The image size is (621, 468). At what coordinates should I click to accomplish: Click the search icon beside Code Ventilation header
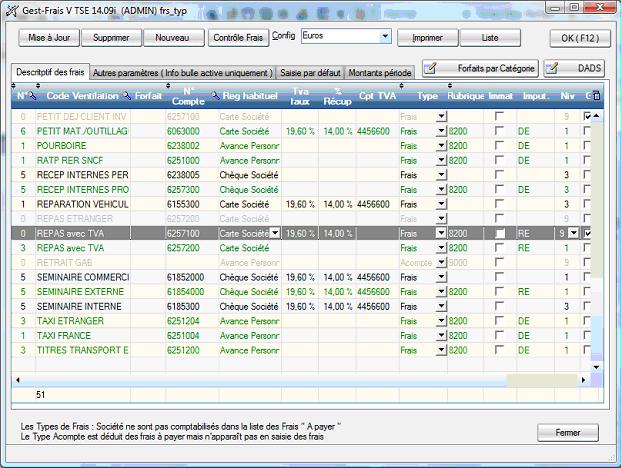127,96
